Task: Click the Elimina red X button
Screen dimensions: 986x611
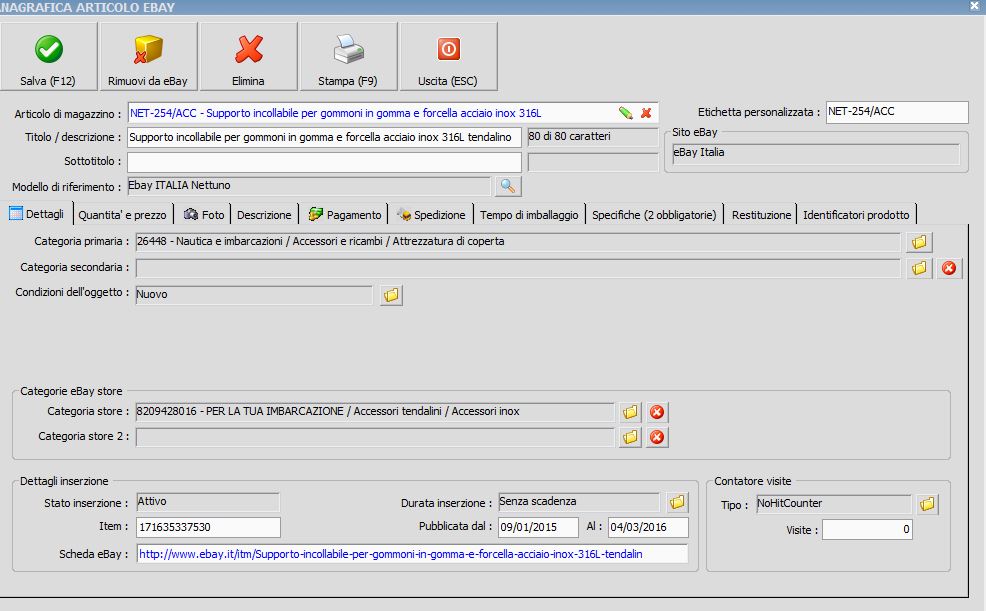Action: coord(248,57)
